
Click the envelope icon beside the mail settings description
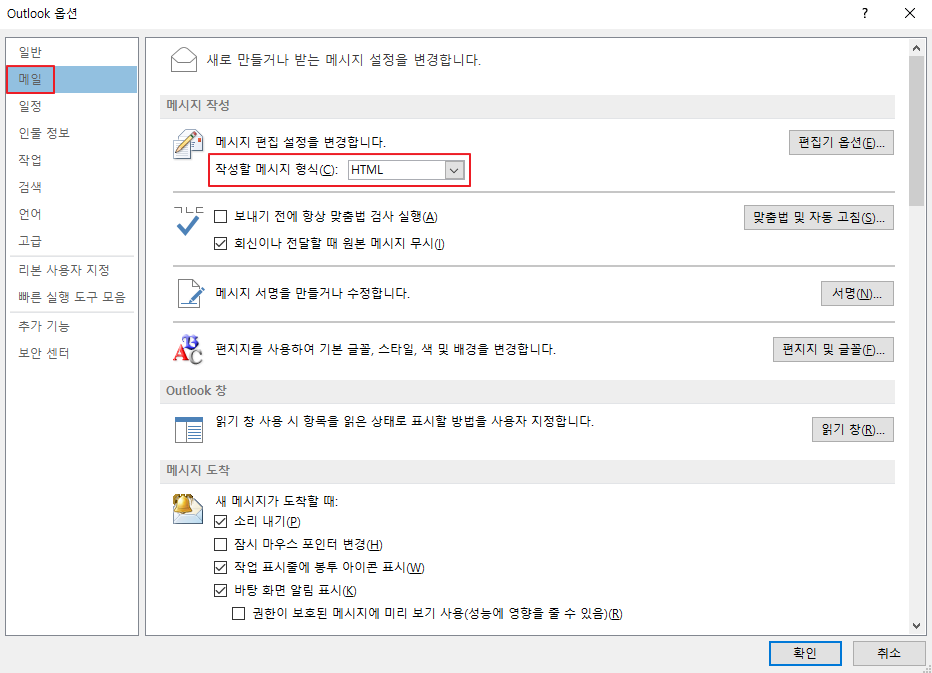(x=184, y=59)
